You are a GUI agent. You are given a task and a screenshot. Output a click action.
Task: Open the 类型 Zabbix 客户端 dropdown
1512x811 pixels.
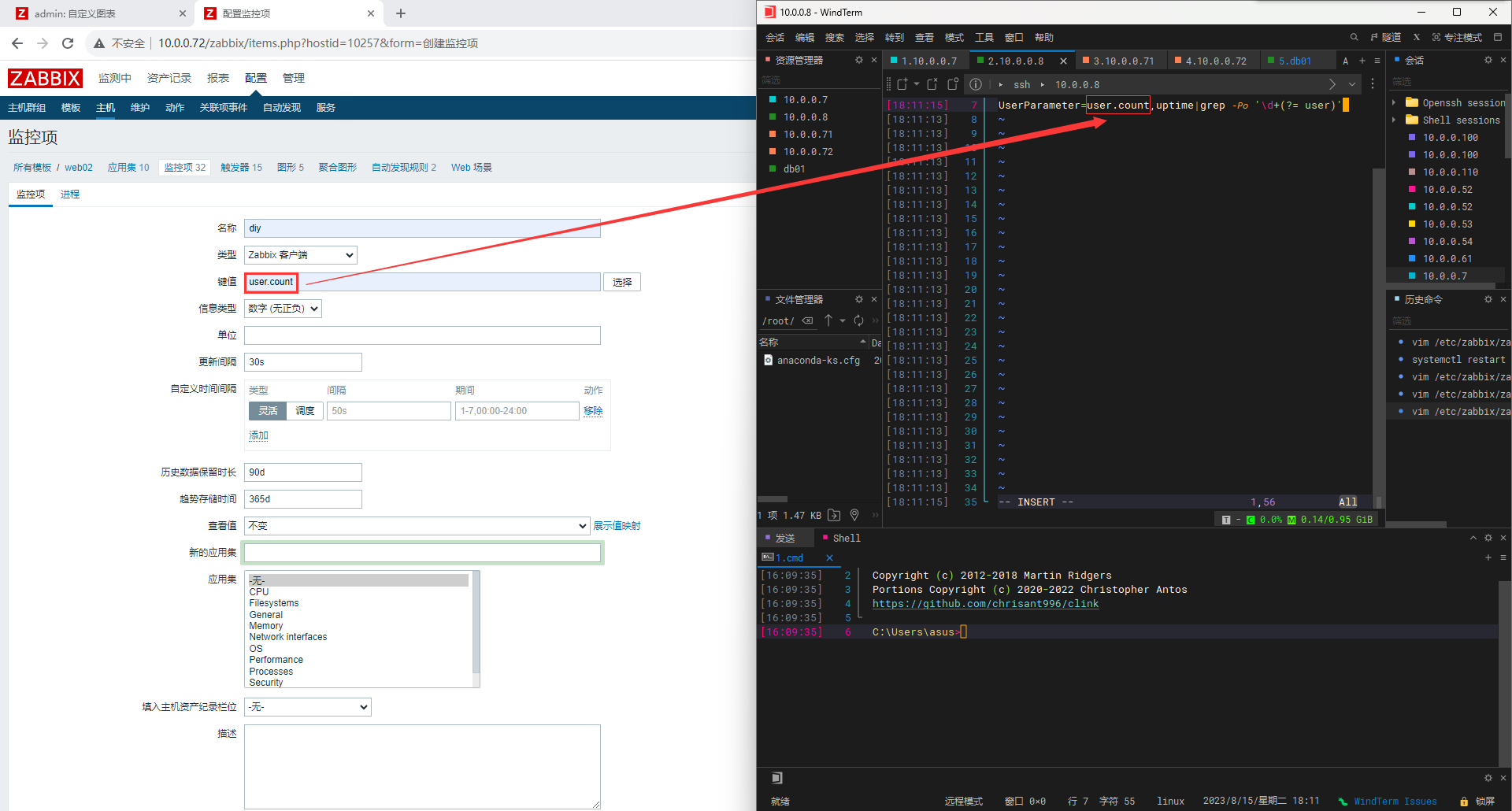tap(301, 255)
